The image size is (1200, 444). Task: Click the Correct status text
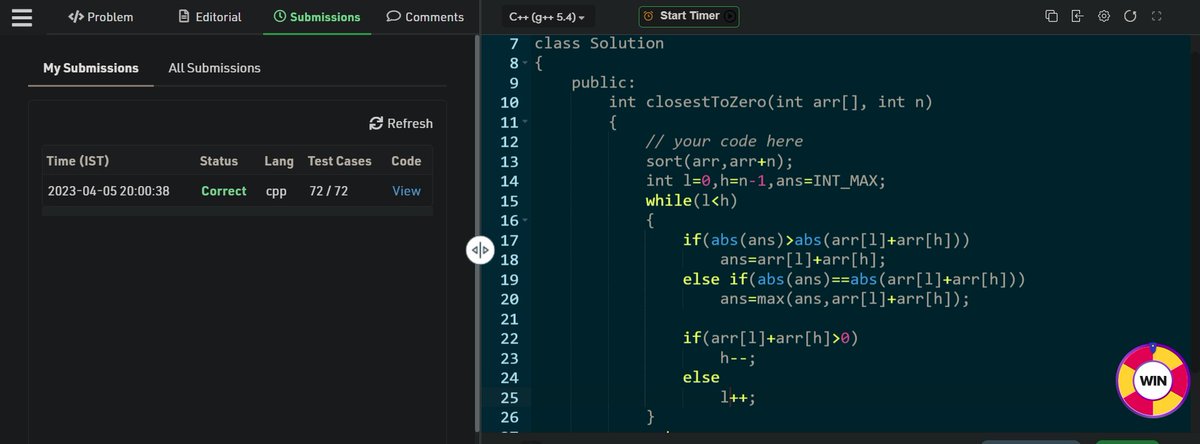pyautogui.click(x=224, y=191)
